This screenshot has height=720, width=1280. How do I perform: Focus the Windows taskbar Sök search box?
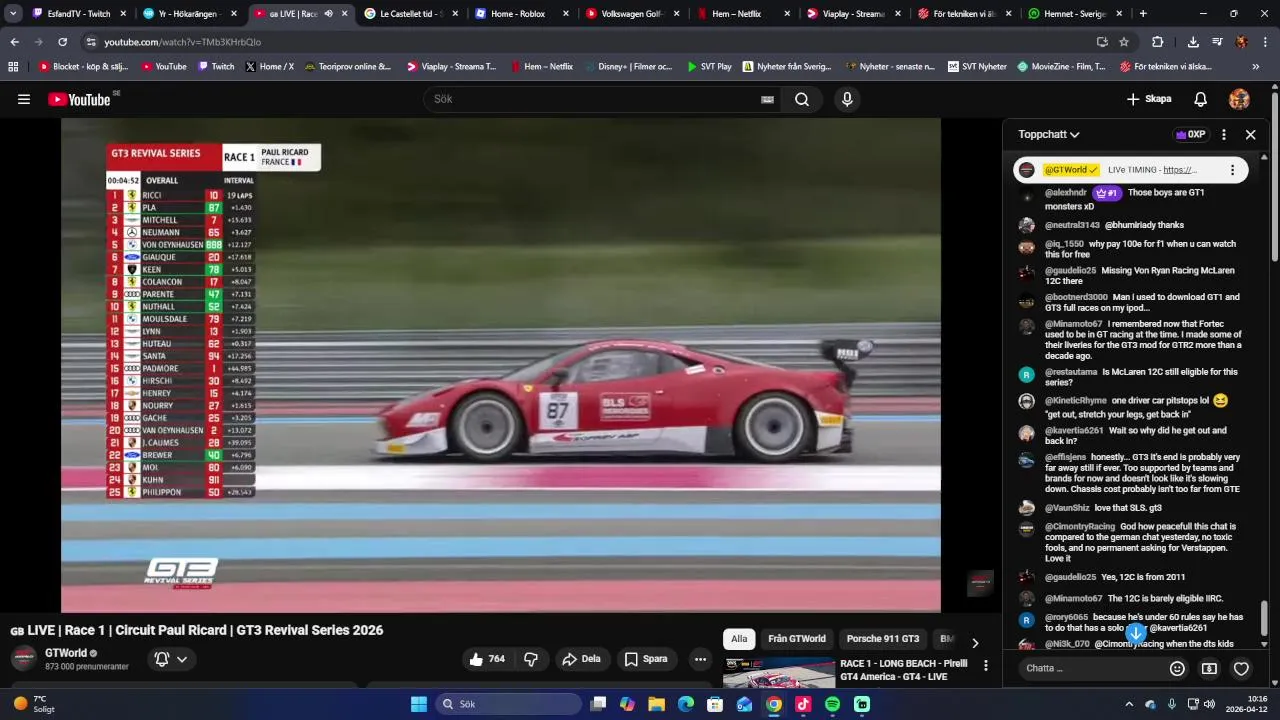point(508,704)
